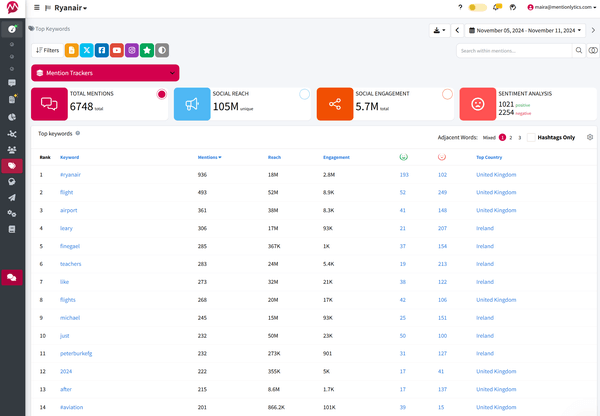Screen dimensions: 600x416
Task: Sort by the Engagement column header
Action: click(x=336, y=157)
